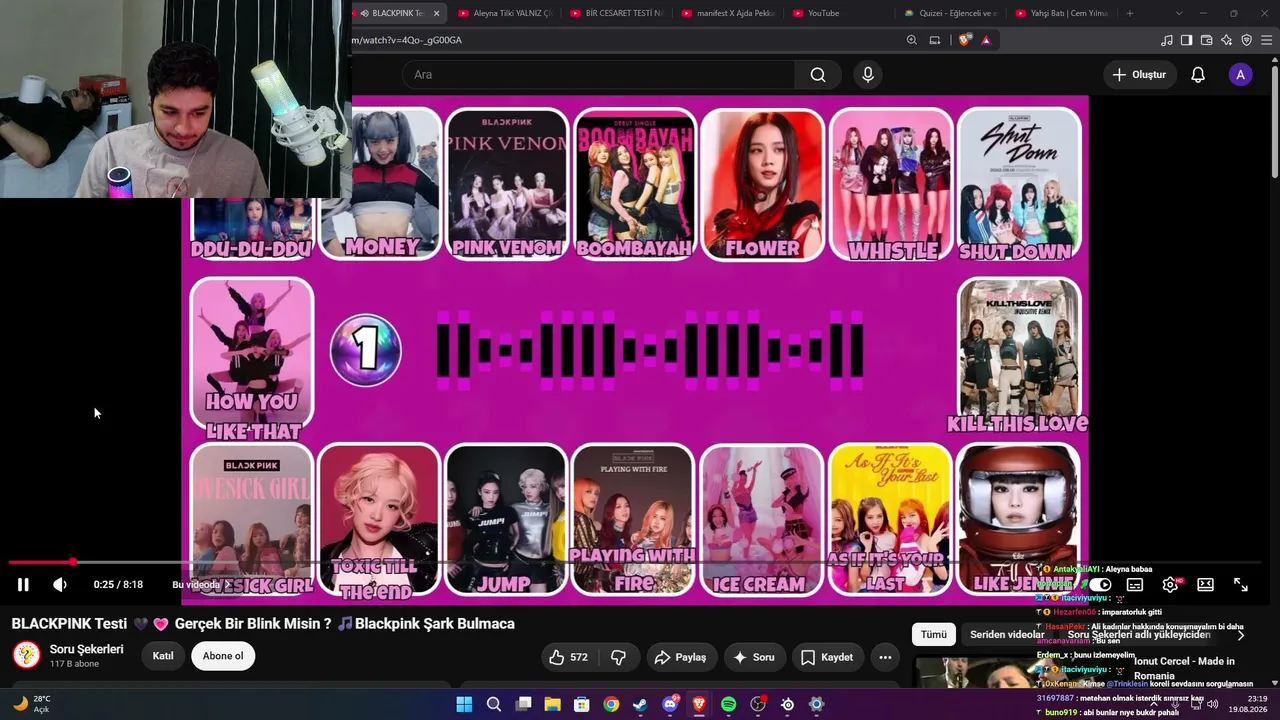Click the cast/install icon in address bar
This screenshot has height=720, width=1280.
pos(935,40)
